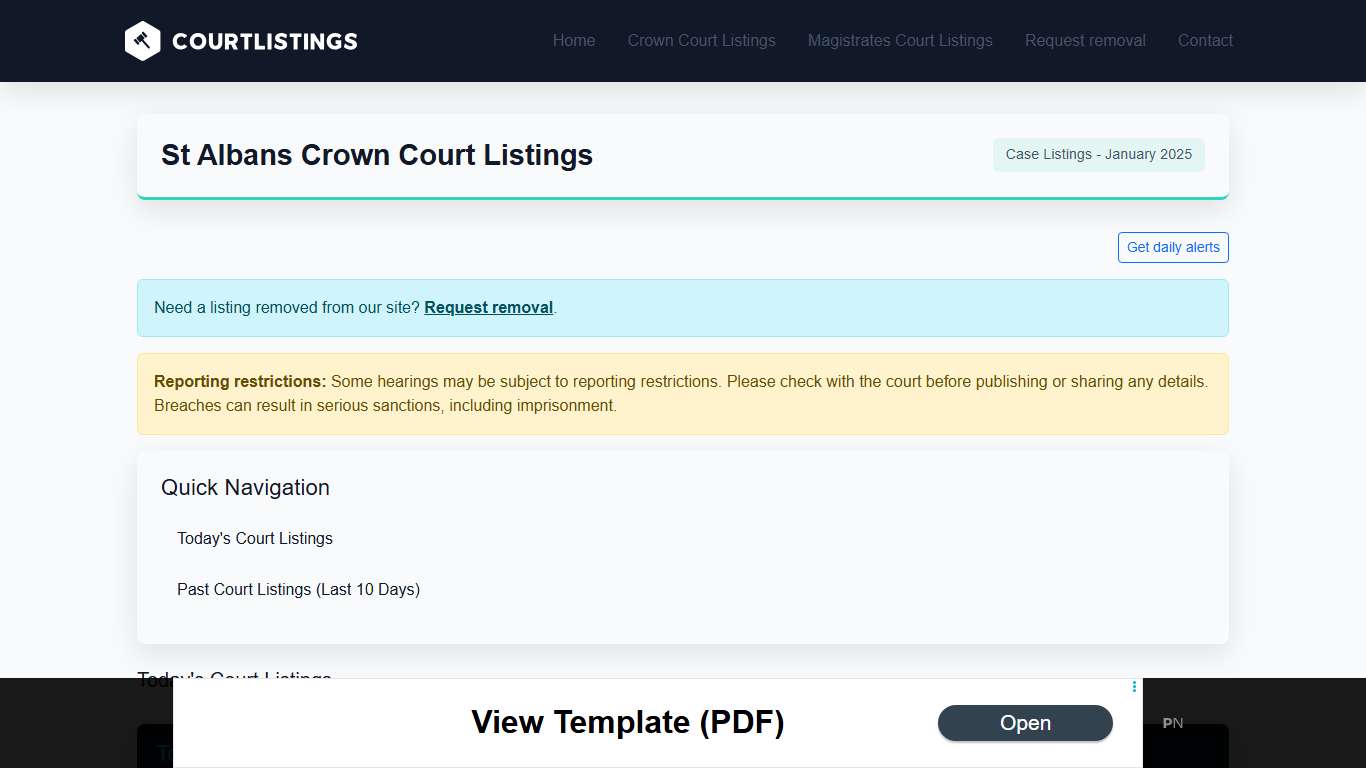Viewport: 1366px width, 768px height.
Task: Open Magistrates Court Listings page
Action: pos(899,41)
